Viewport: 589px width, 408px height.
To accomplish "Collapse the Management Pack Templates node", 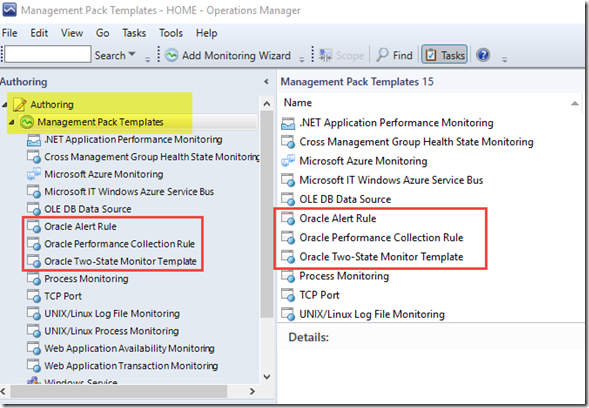I will click(x=12, y=122).
